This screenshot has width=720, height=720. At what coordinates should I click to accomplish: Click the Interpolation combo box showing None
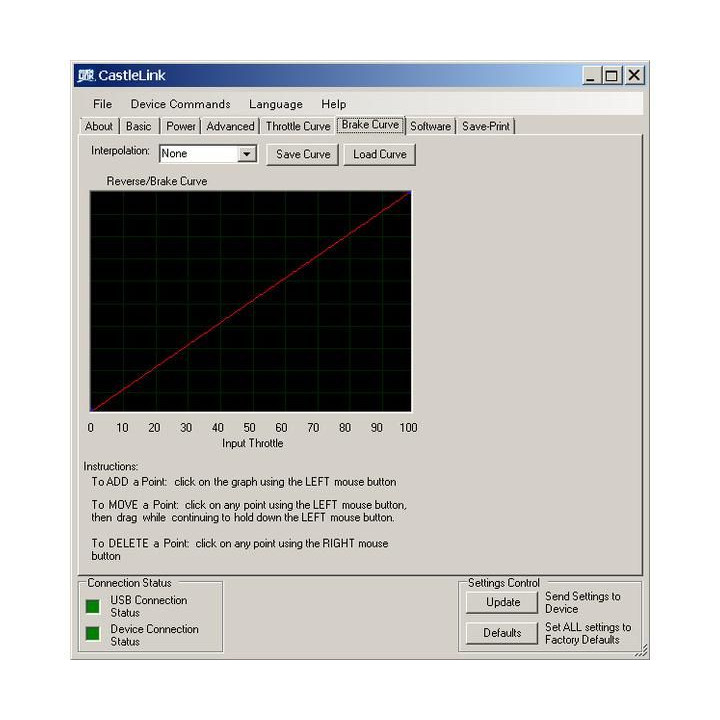tap(208, 154)
